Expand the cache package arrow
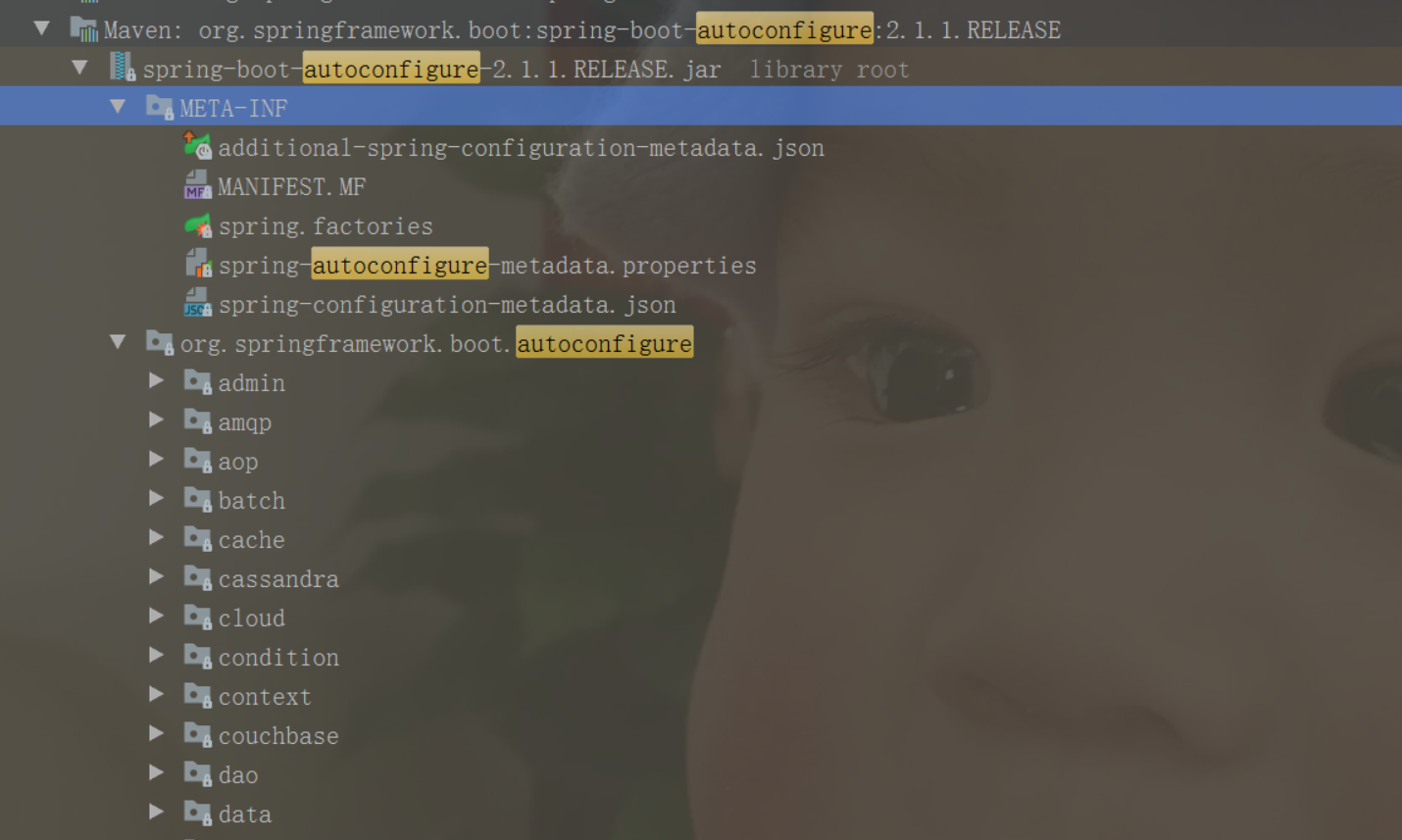This screenshot has height=840, width=1402. [x=157, y=537]
